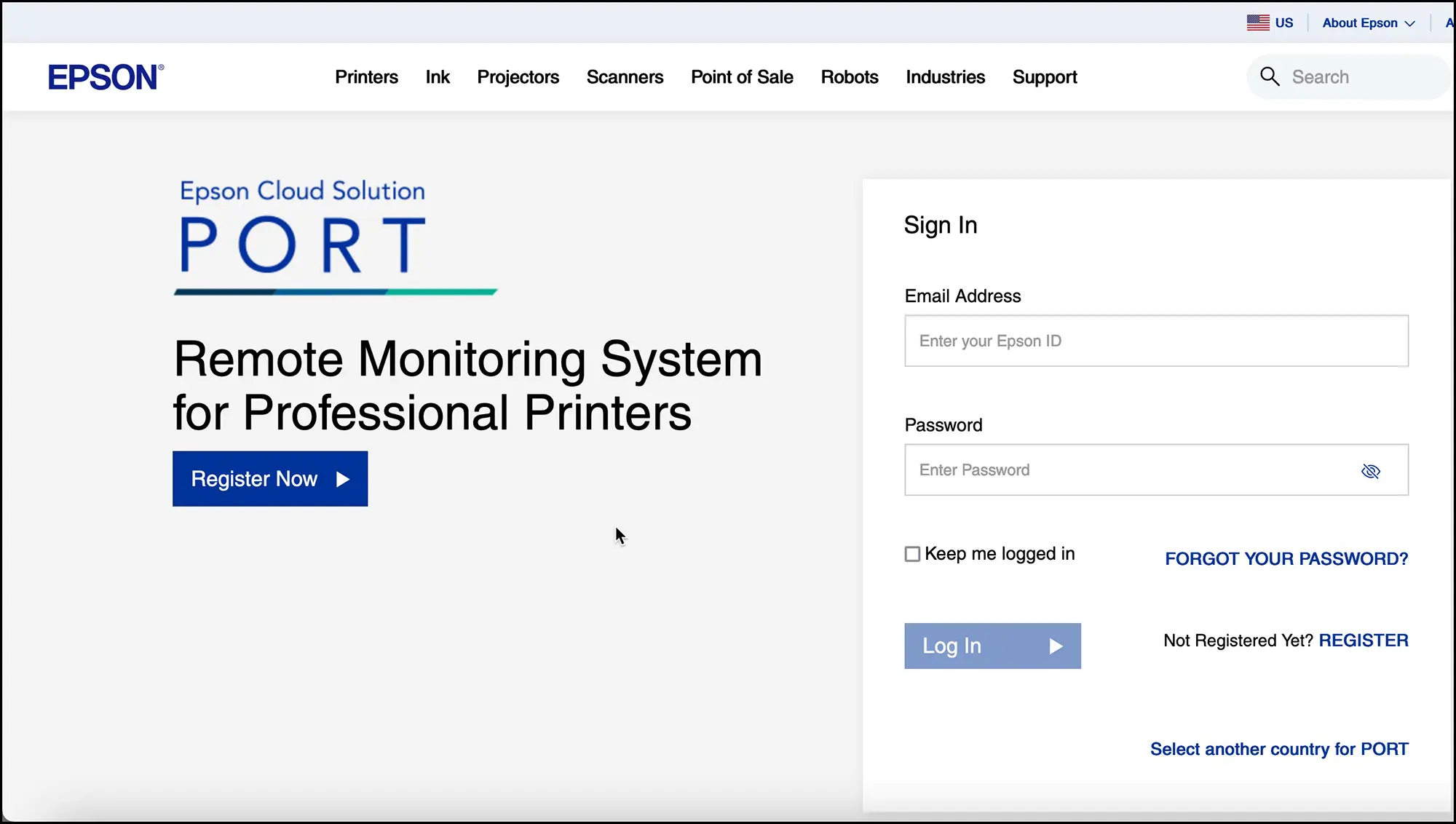Viewport: 1456px width, 824px height.
Task: Open the Printers menu
Action: pos(366,77)
